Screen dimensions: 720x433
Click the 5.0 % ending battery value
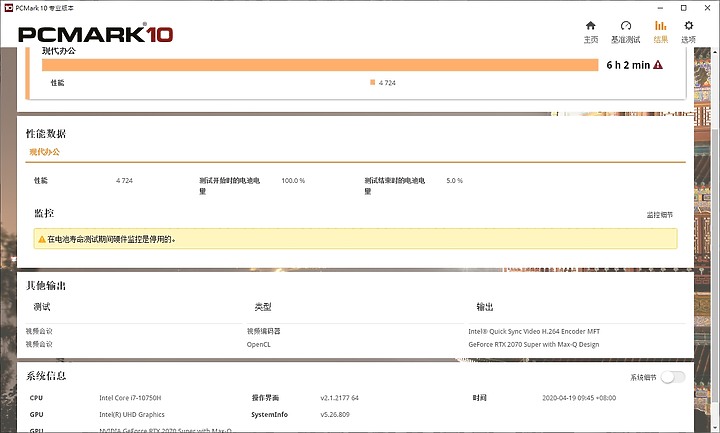coord(455,180)
